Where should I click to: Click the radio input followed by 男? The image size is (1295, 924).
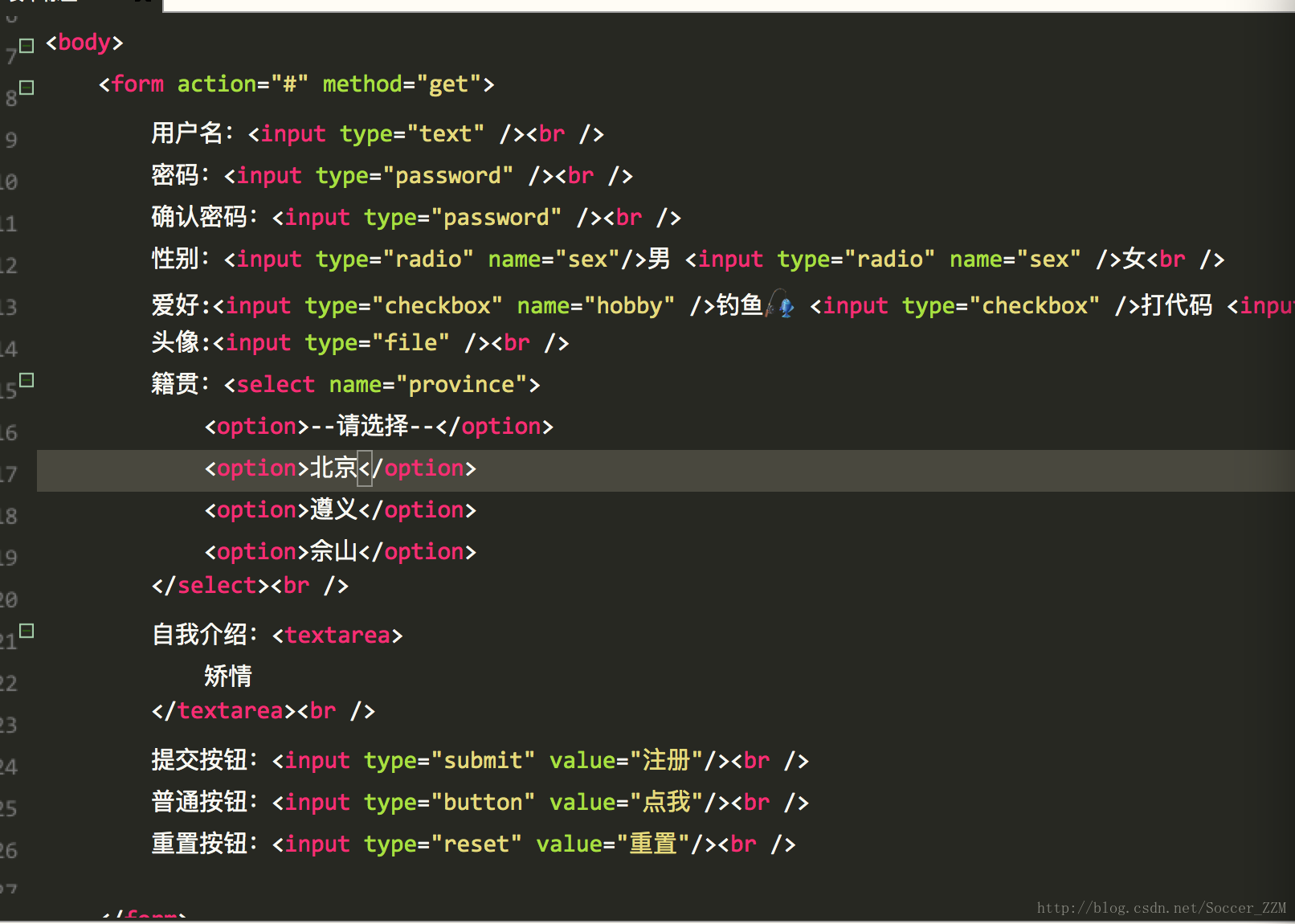(435, 259)
